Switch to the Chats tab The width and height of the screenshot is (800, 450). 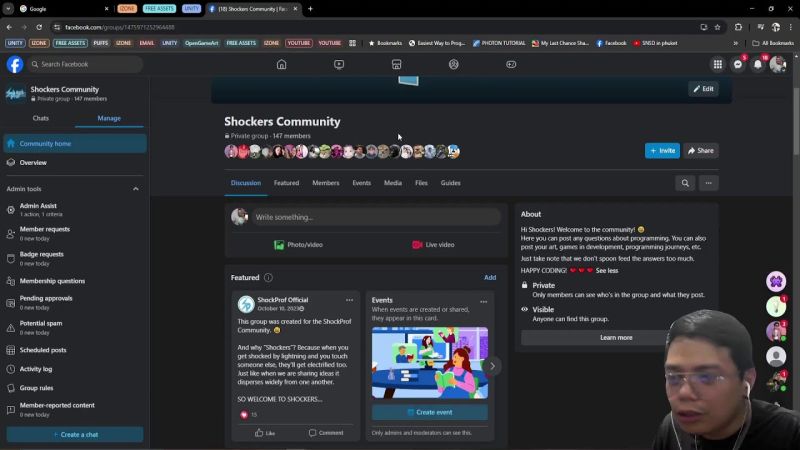point(41,118)
